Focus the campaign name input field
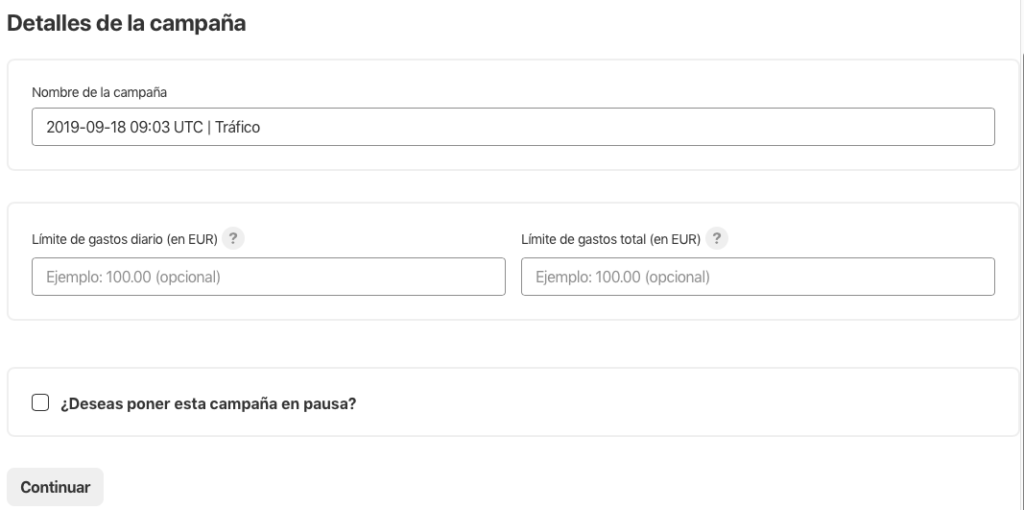 click(513, 127)
